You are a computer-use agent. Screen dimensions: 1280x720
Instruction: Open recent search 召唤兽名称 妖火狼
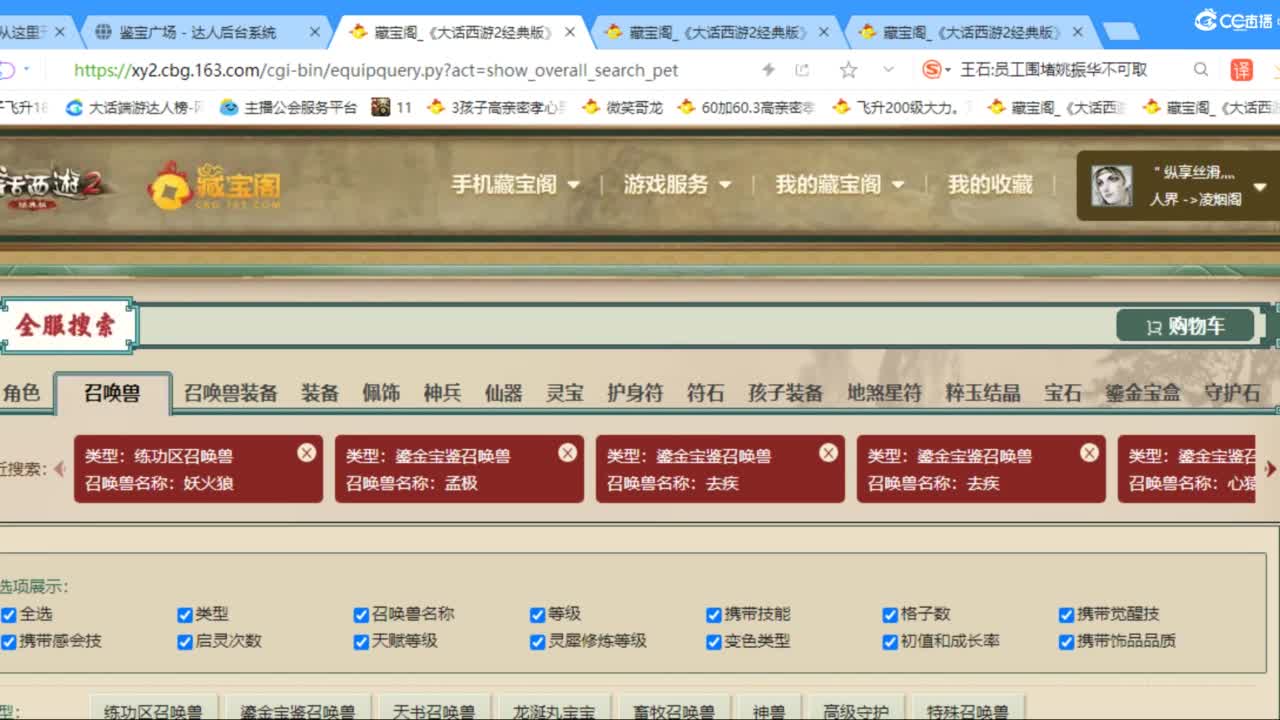coord(198,469)
